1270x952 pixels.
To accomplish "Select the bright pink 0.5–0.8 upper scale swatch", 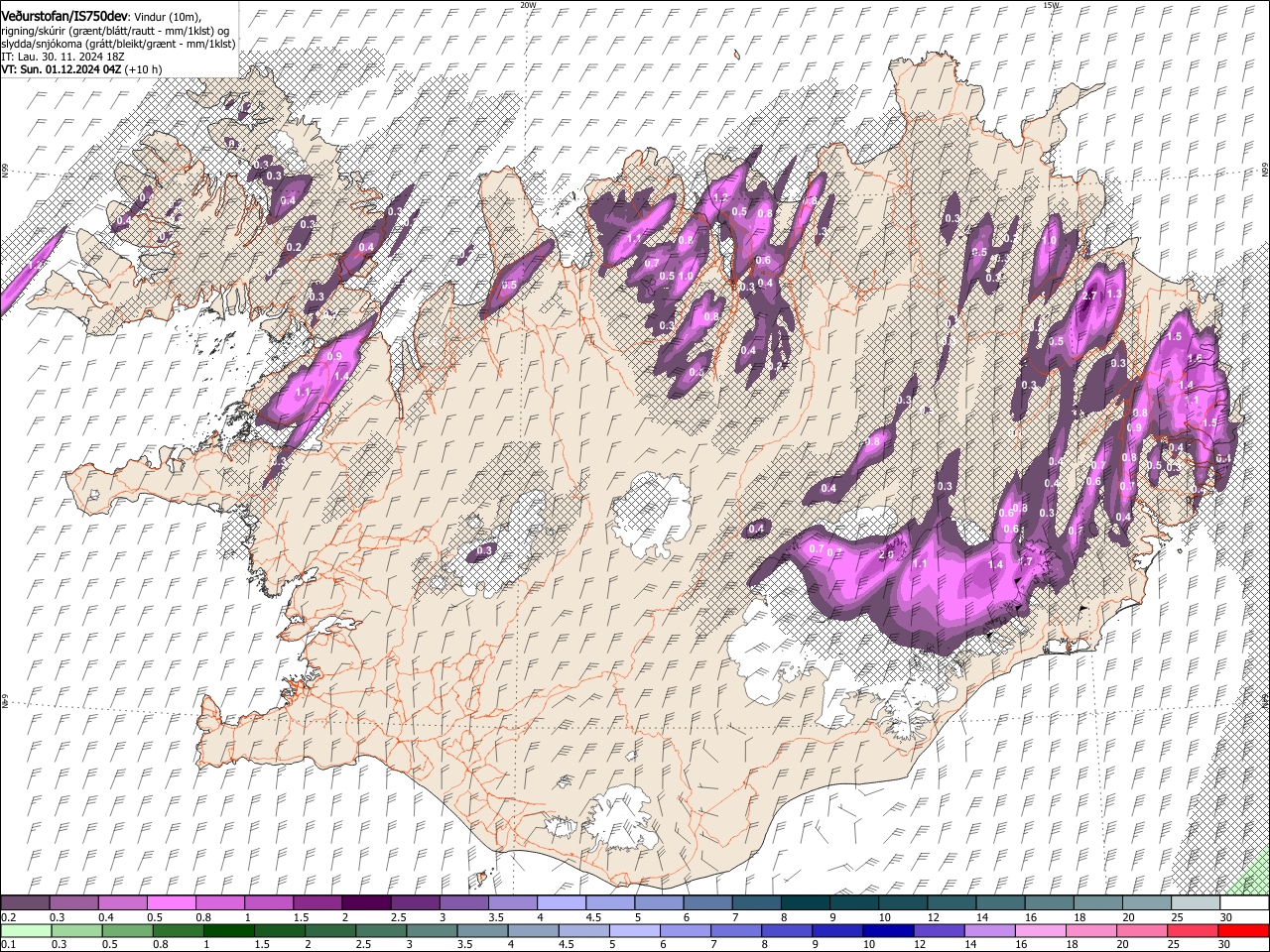I will point(171,902).
